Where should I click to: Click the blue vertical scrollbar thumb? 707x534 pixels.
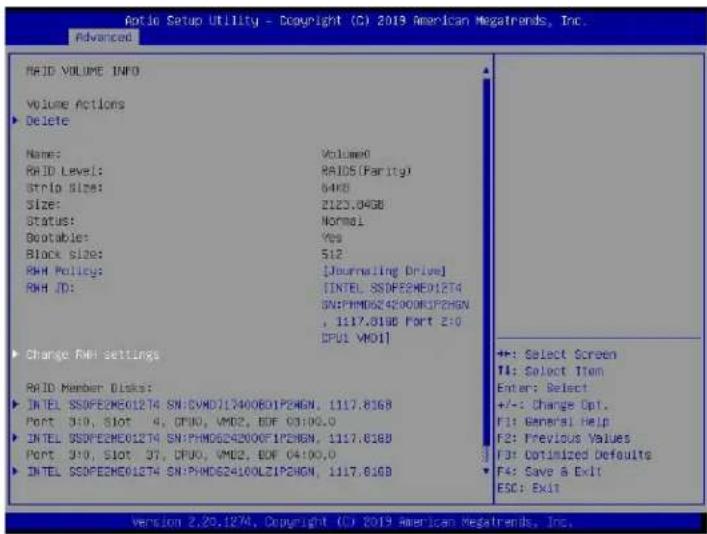click(x=486, y=262)
